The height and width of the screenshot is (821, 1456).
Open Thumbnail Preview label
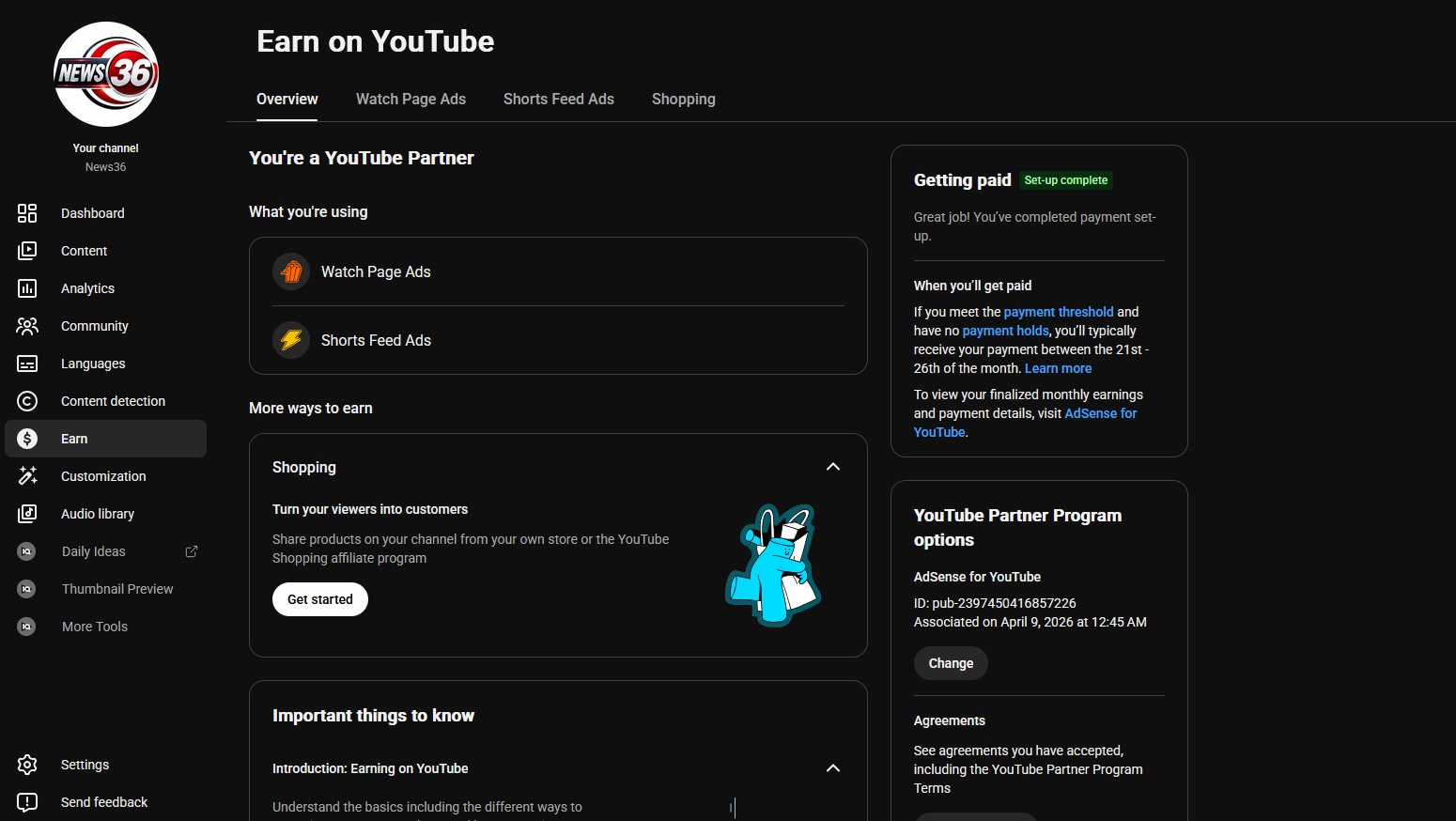tap(117, 589)
